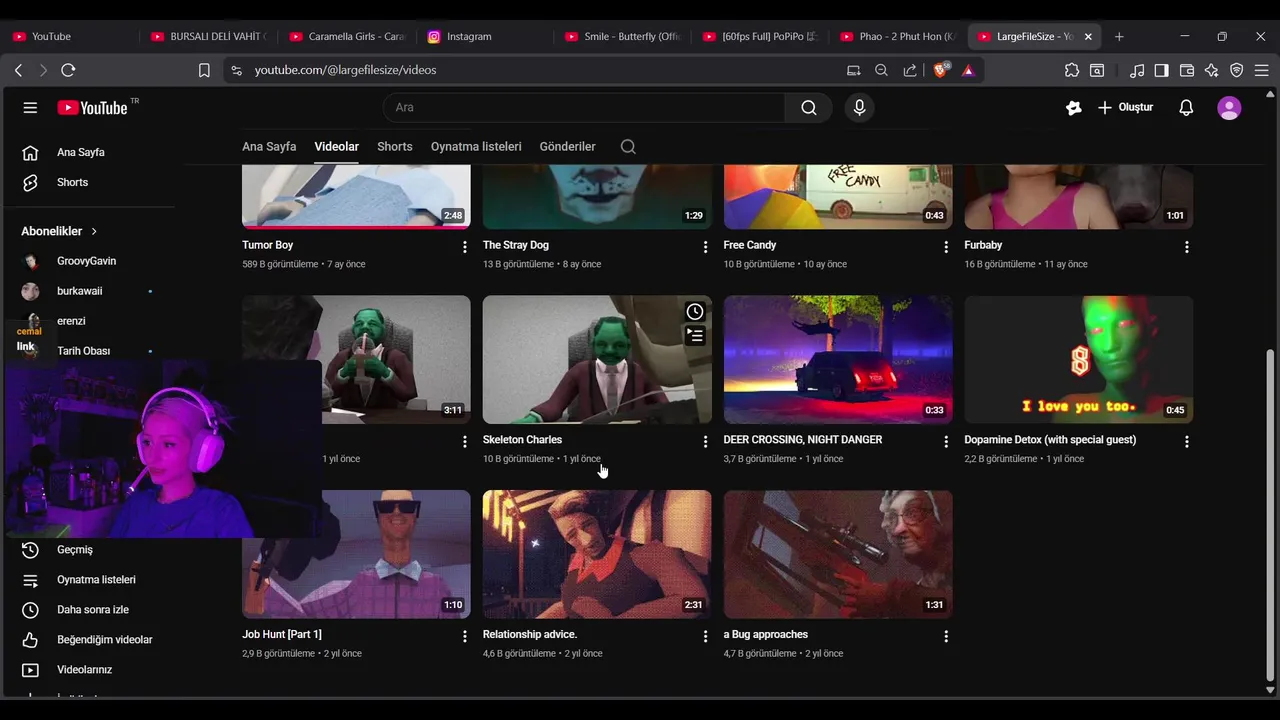
Task: Click the Ara search input field
Action: pos(584,108)
